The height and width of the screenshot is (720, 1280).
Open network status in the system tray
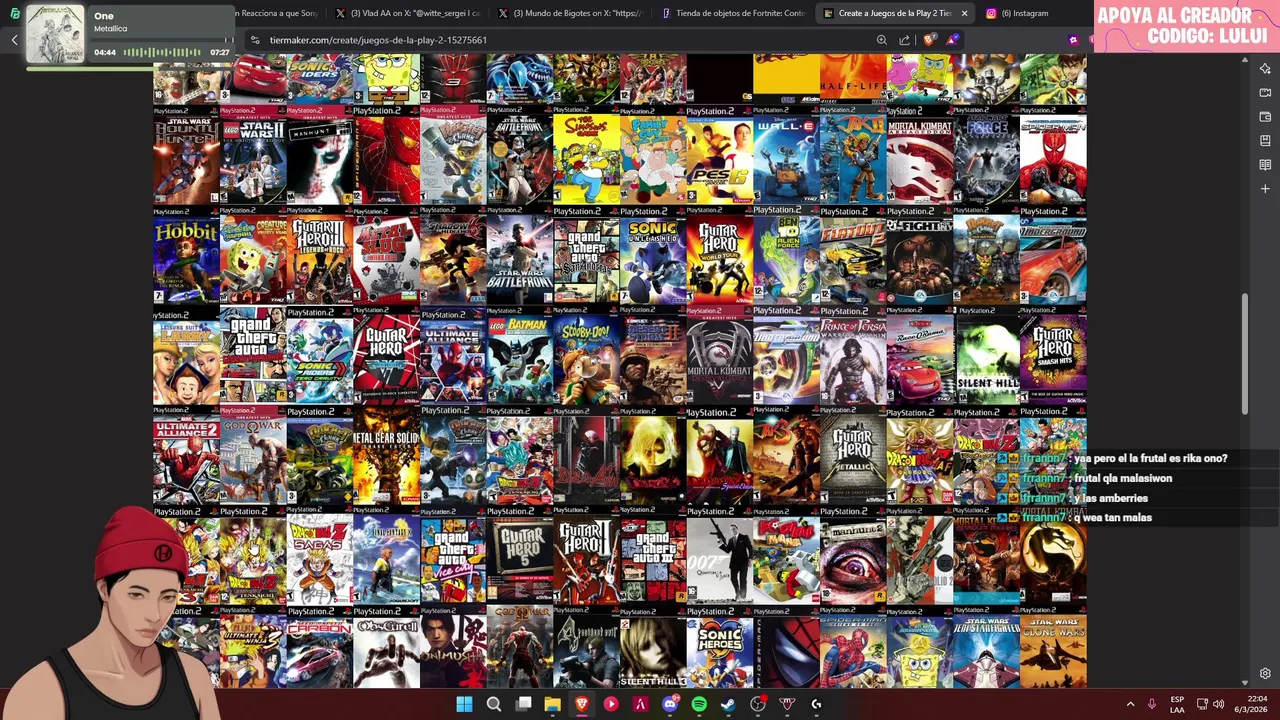[1202, 704]
